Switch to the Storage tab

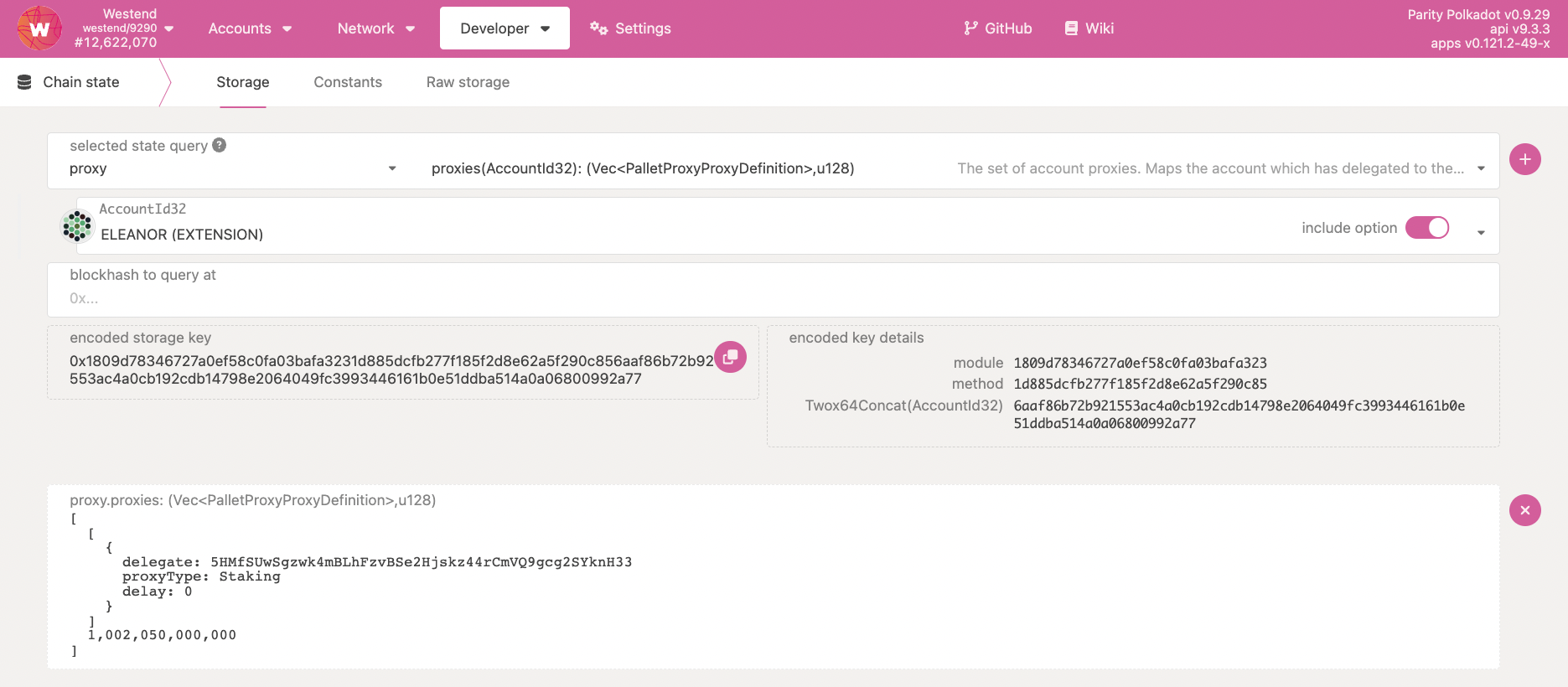pos(243,82)
